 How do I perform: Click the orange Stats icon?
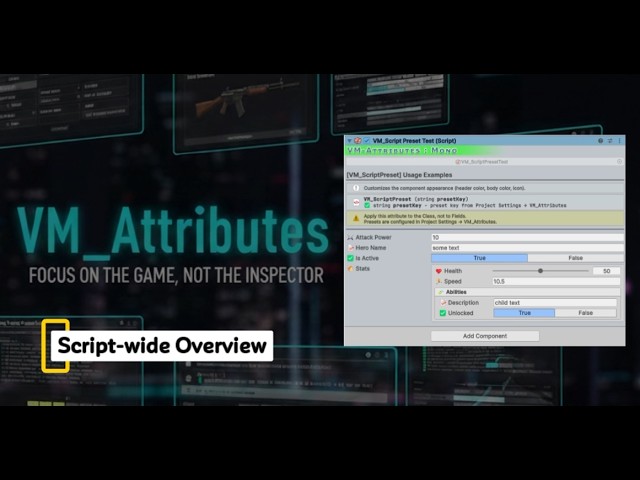(x=350, y=269)
